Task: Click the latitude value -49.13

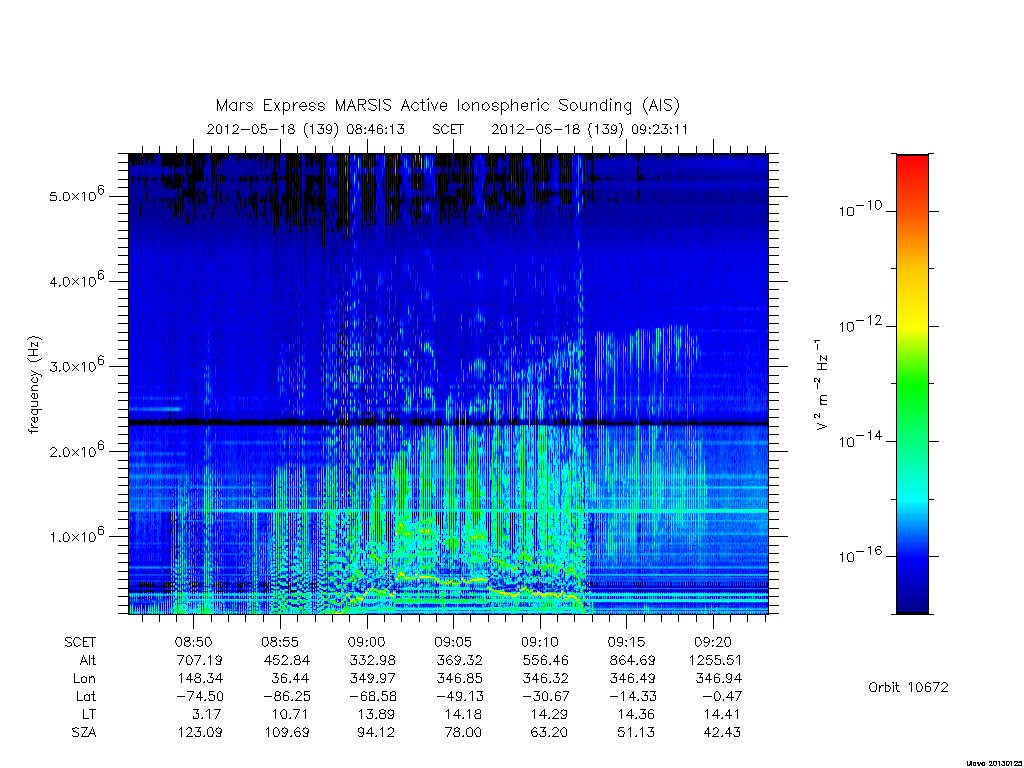Action: click(460, 697)
